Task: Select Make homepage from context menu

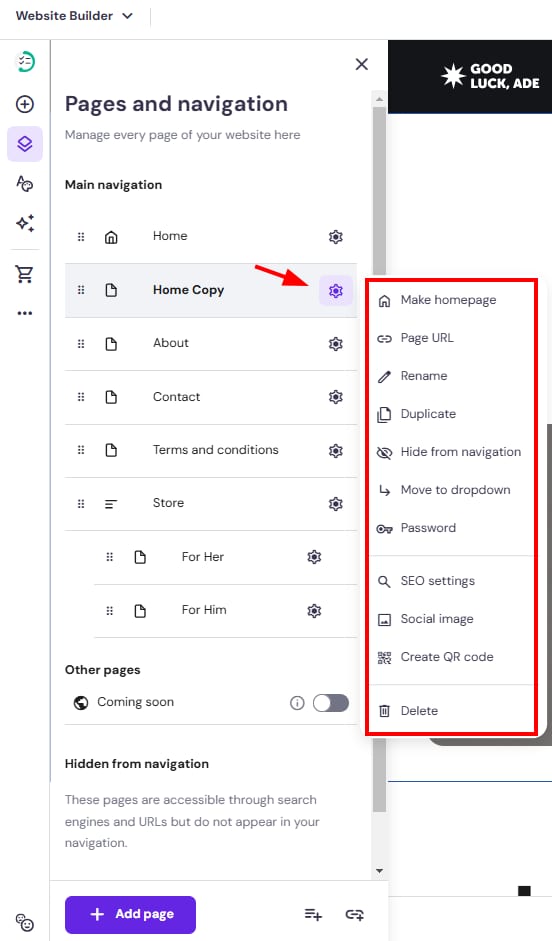Action: pyautogui.click(x=449, y=300)
